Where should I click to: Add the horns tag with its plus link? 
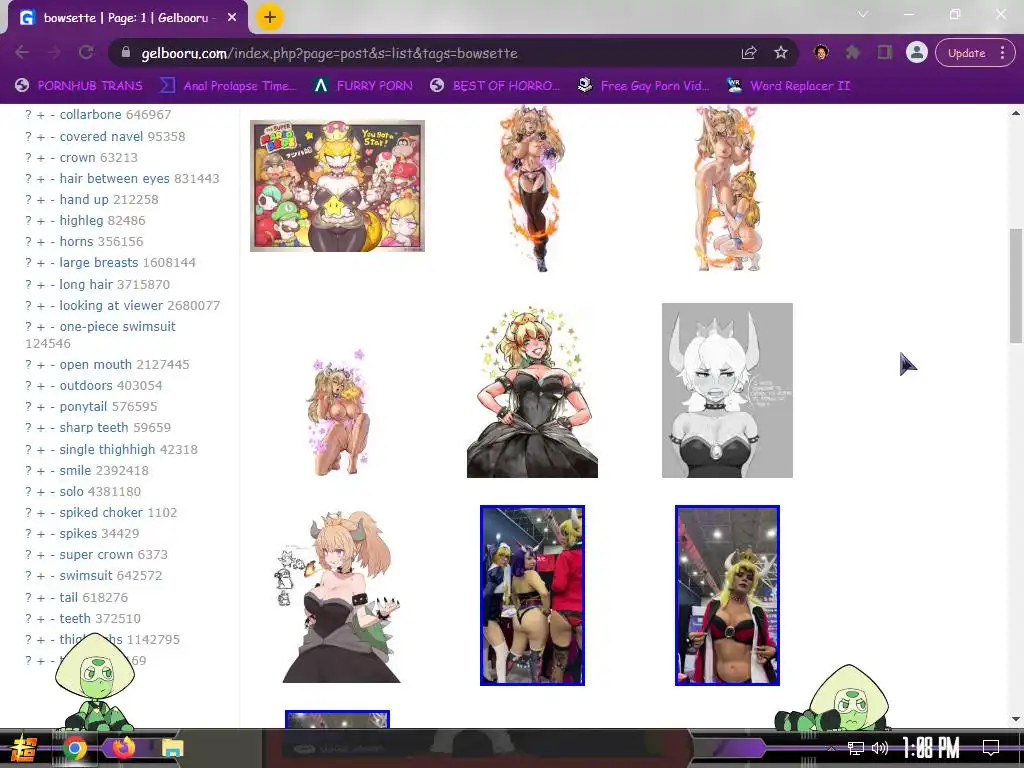tap(40, 242)
